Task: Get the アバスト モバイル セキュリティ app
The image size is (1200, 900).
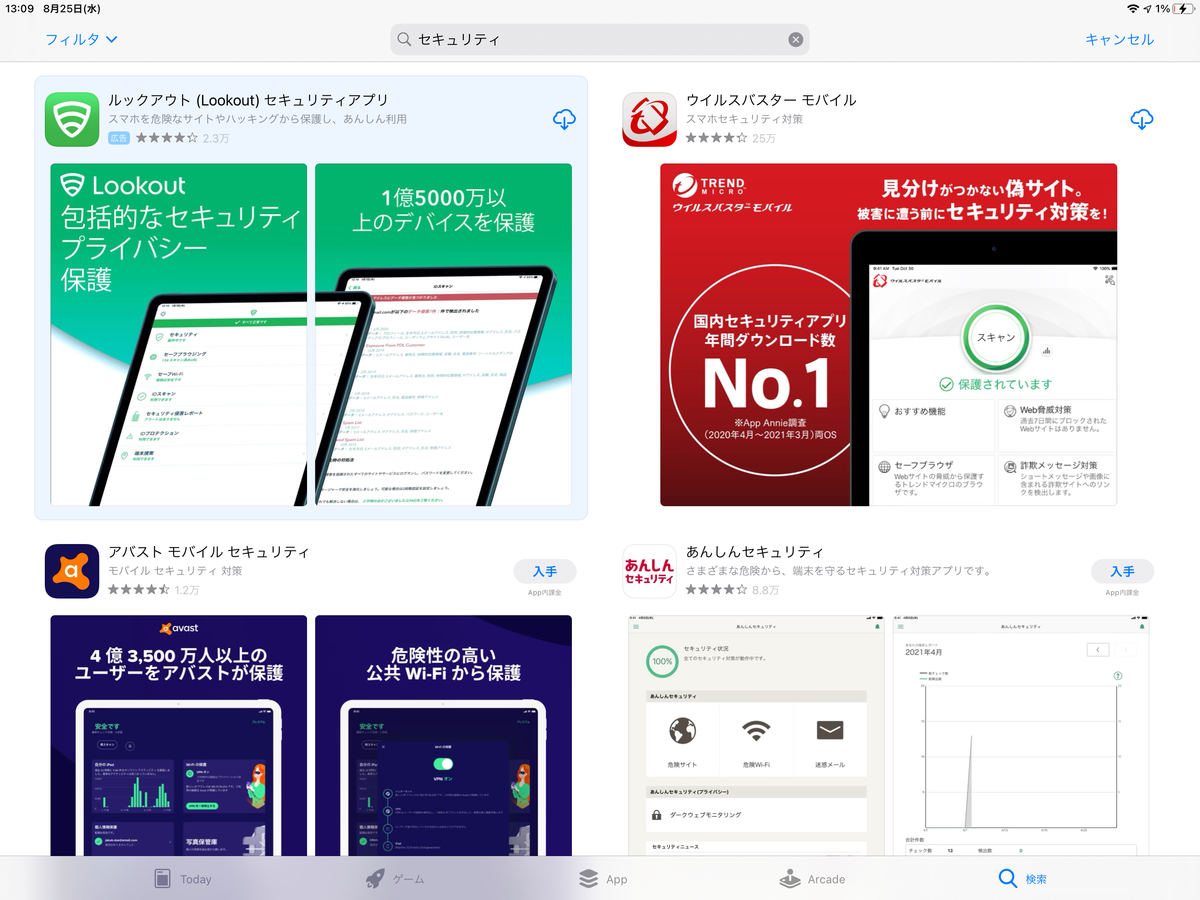Action: pos(544,571)
